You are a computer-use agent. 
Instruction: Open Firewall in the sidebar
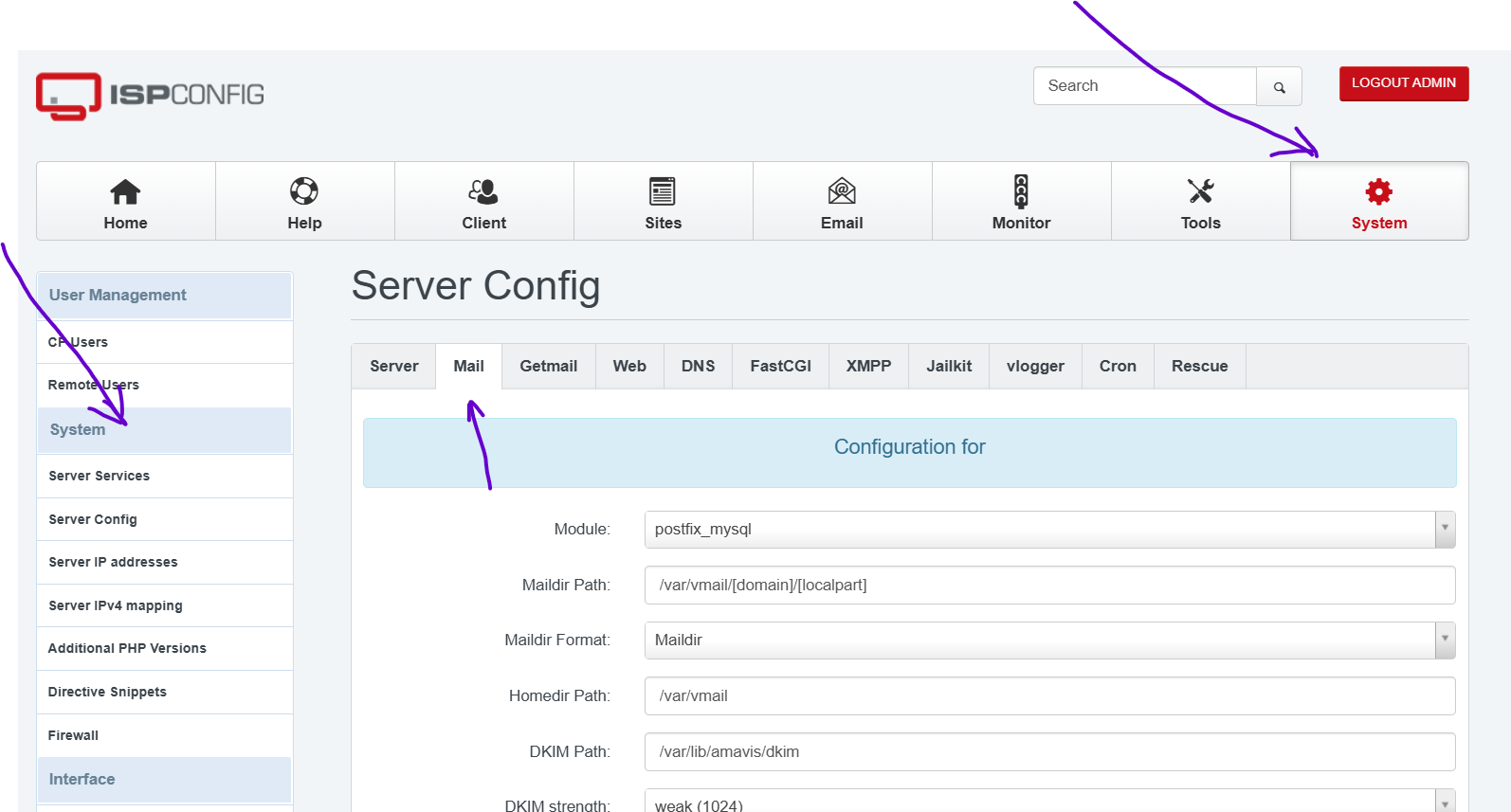point(74,736)
